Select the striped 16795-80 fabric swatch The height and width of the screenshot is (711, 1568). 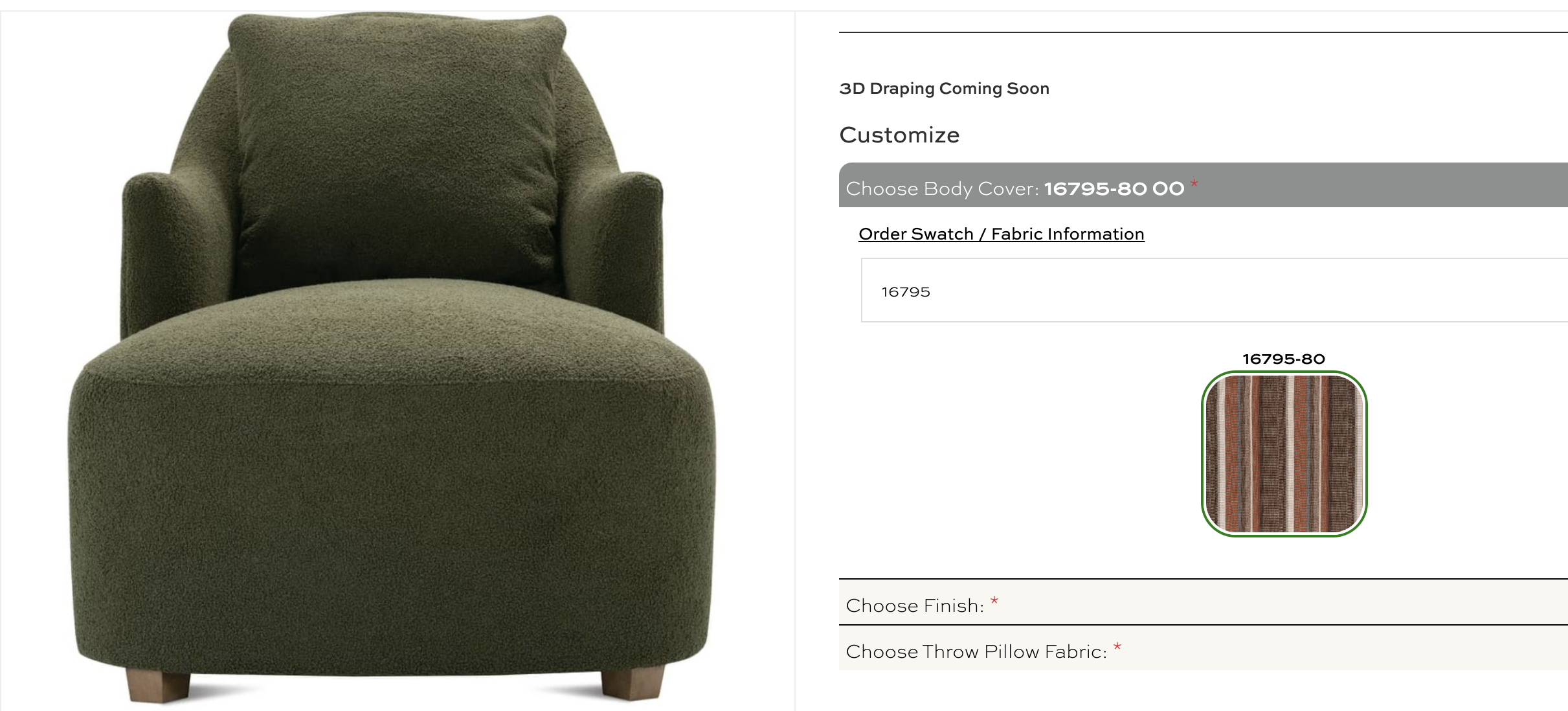pyautogui.click(x=1284, y=454)
